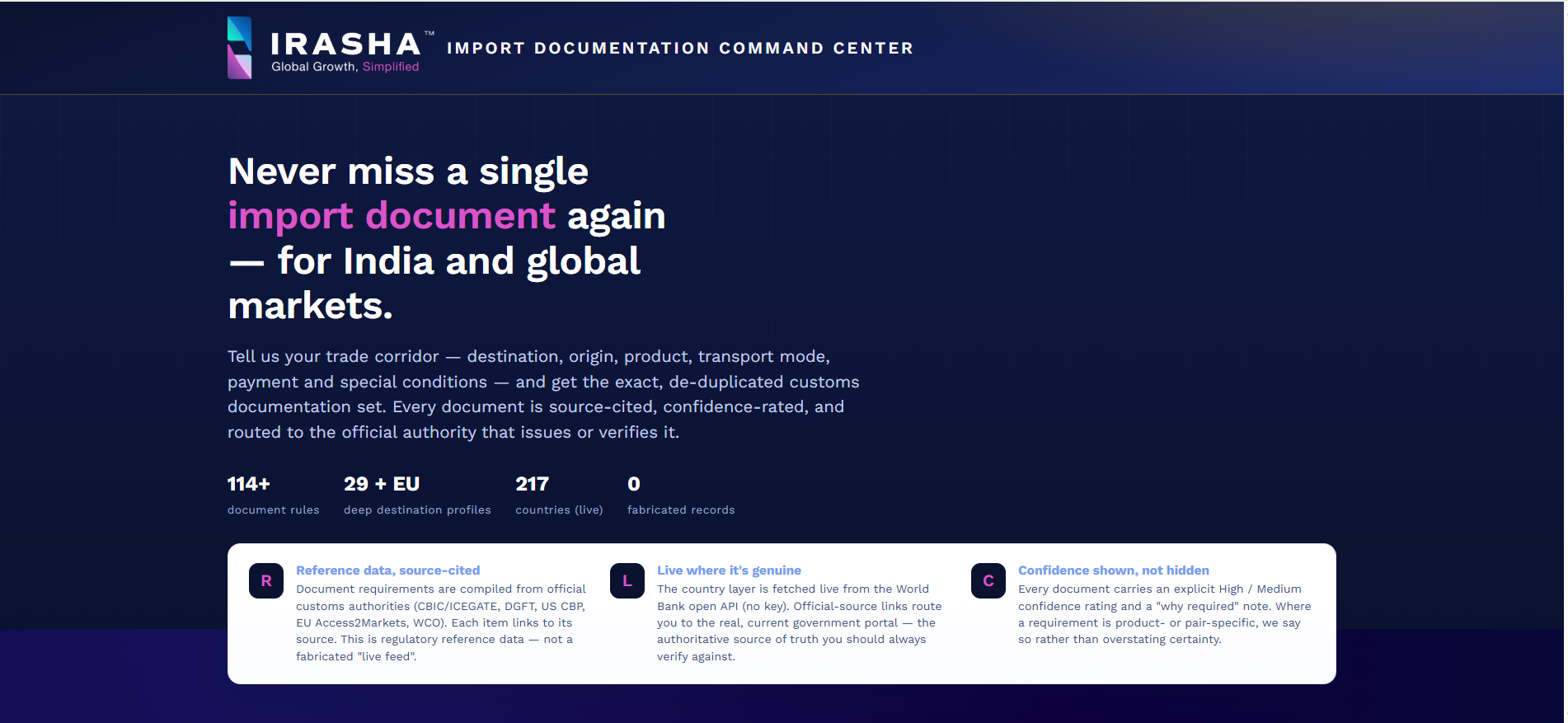Select the 'C' confidence badge icon
The width and height of the screenshot is (1568, 723).
988,580
